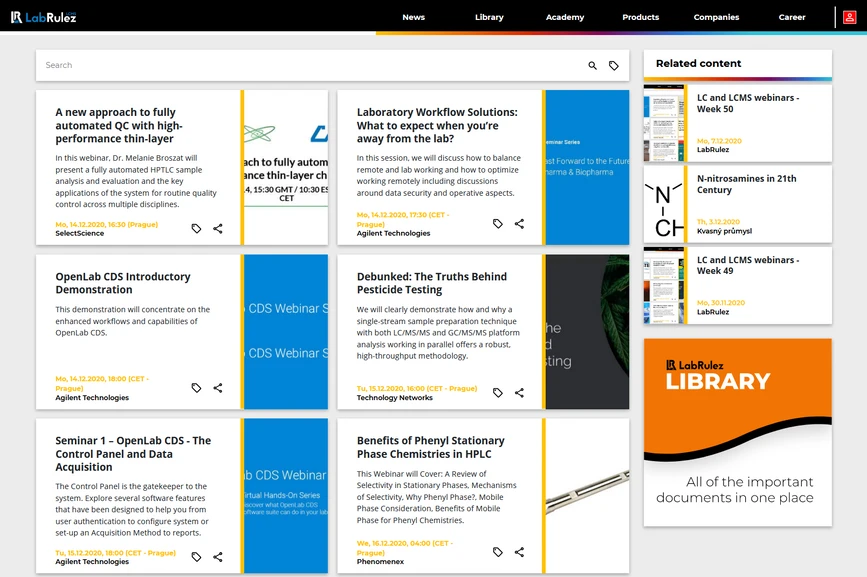This screenshot has height=577, width=867.
Task: Click the search magnifier icon
Action: tap(592, 66)
